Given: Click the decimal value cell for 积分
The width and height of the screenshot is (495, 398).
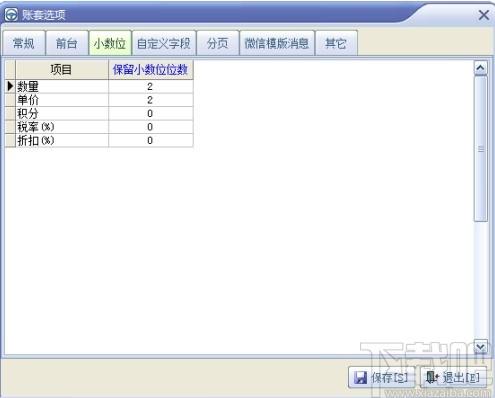Looking at the screenshot, I should coord(151,114).
